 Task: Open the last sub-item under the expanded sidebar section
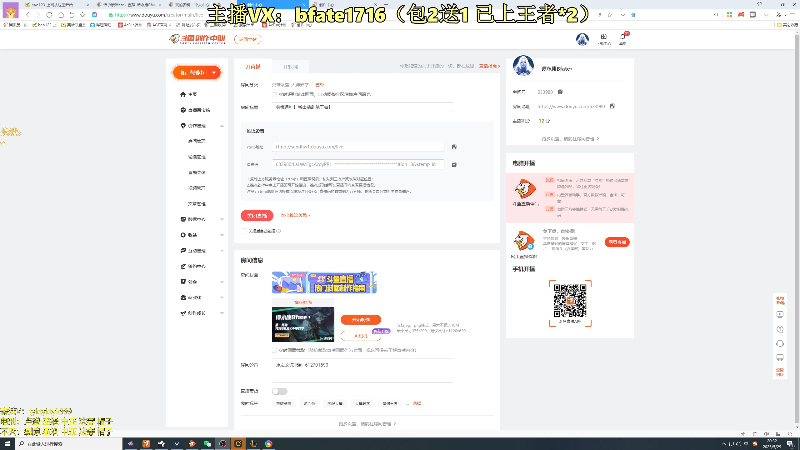pyautogui.click(x=196, y=204)
